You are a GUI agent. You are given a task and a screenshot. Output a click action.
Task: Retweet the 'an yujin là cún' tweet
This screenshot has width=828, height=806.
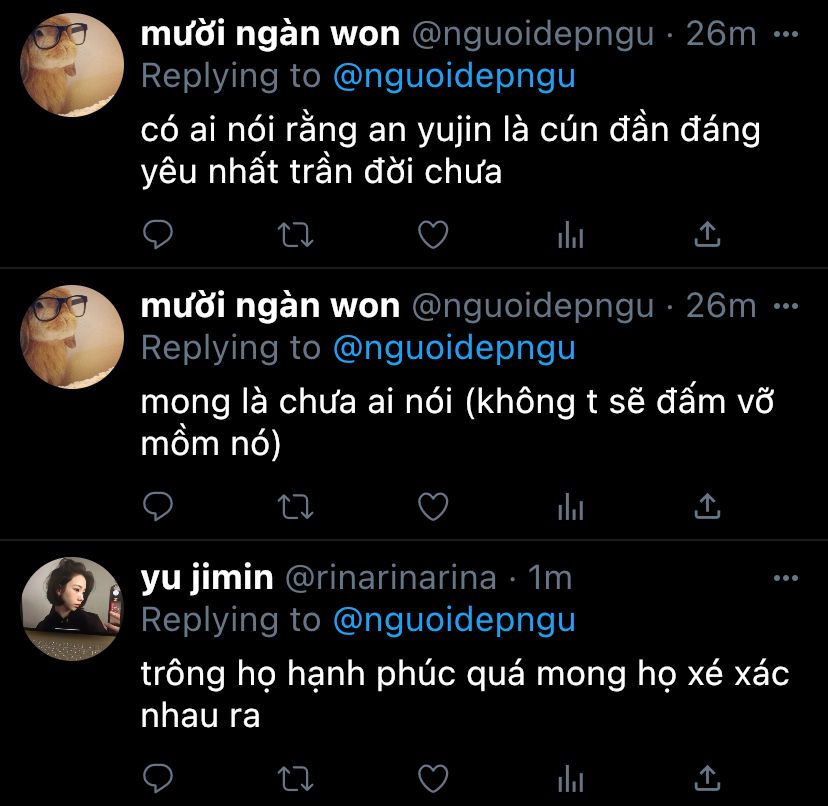pos(295,235)
